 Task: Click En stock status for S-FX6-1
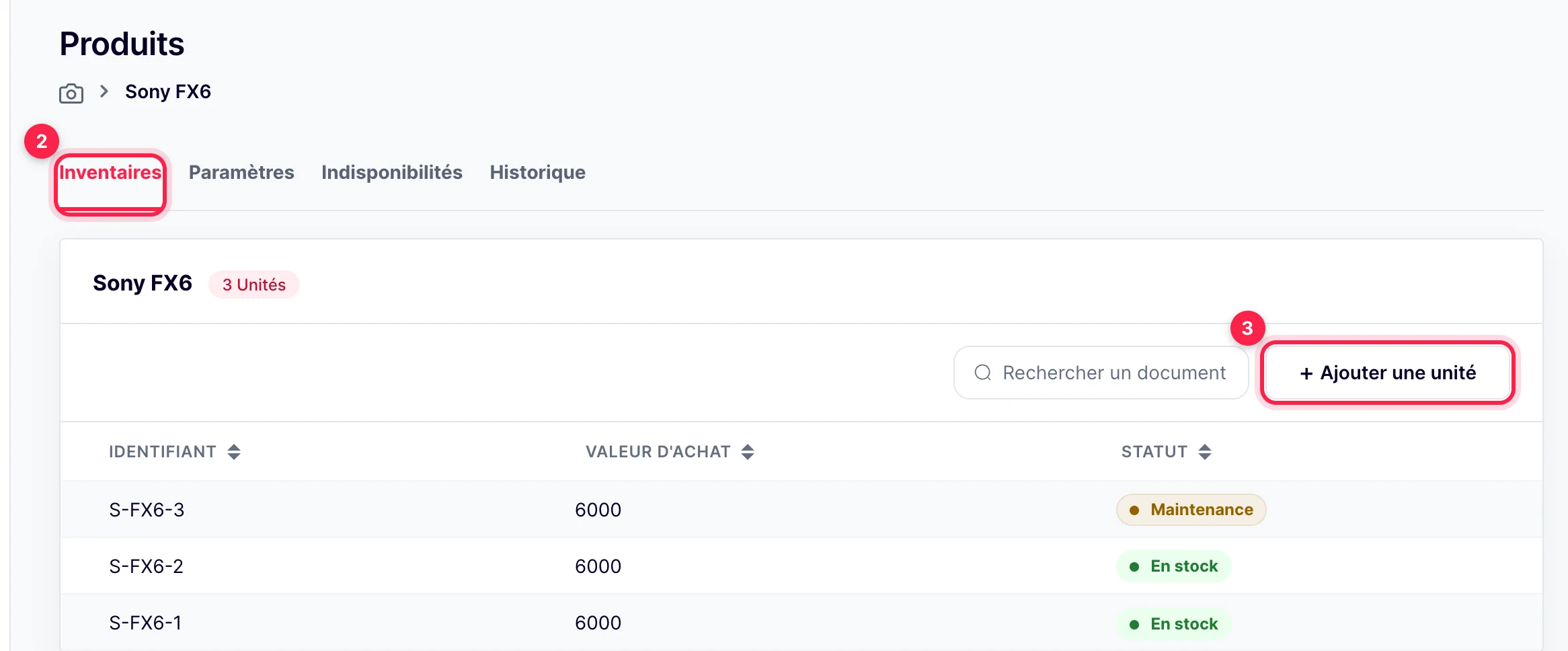(x=1173, y=624)
